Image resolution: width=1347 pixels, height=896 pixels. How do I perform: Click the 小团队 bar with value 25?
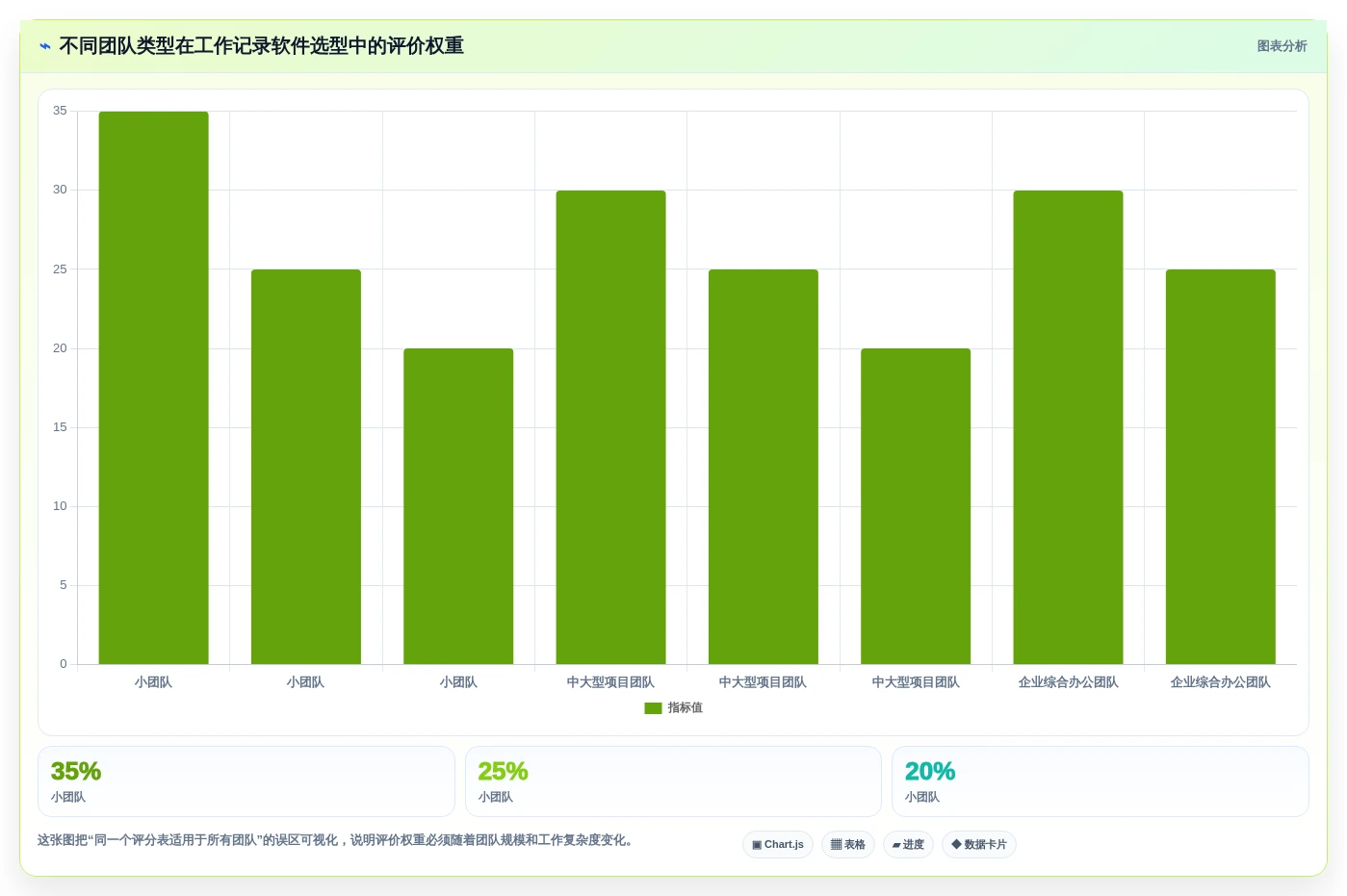point(306,467)
